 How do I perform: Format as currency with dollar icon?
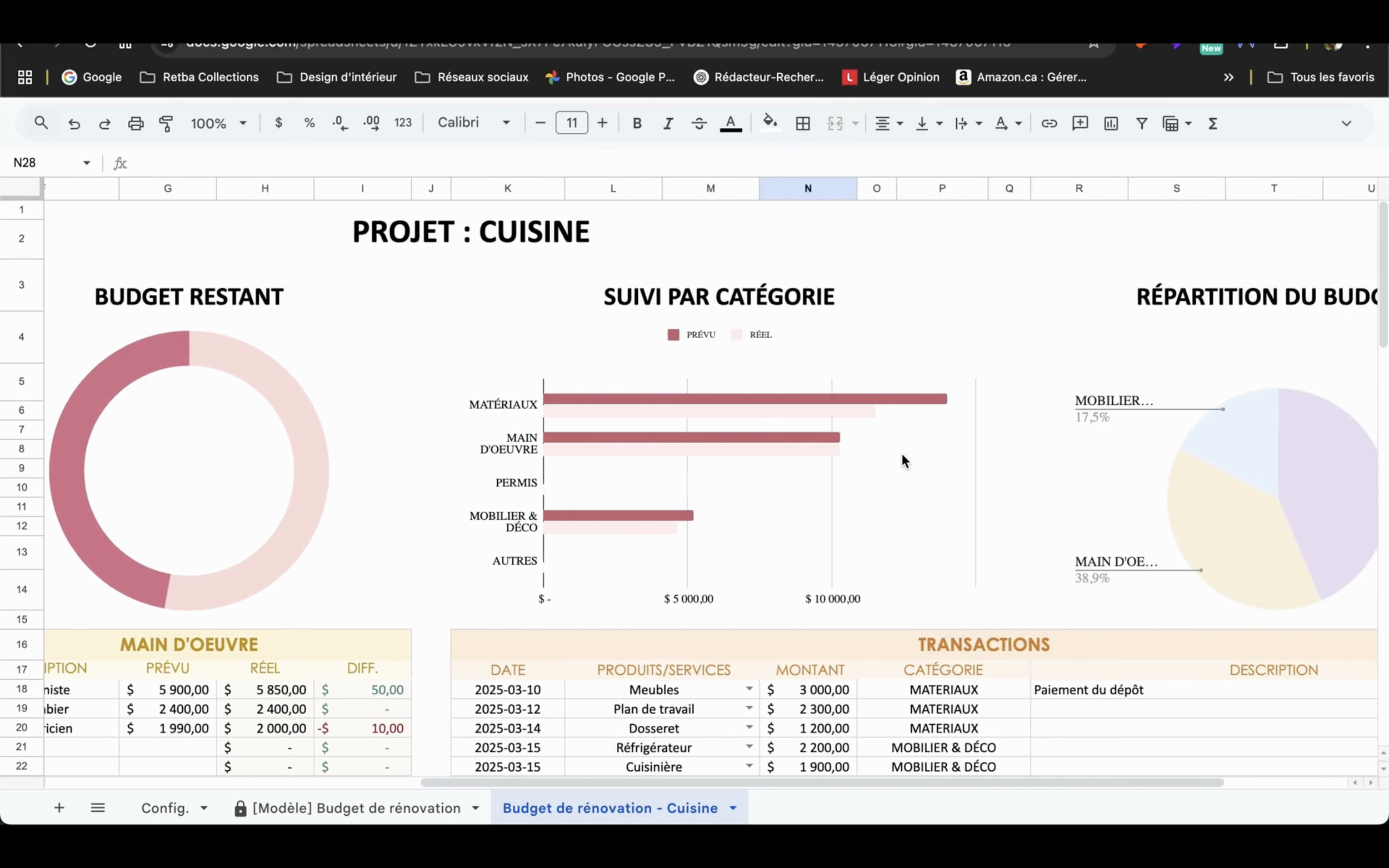tap(278, 123)
